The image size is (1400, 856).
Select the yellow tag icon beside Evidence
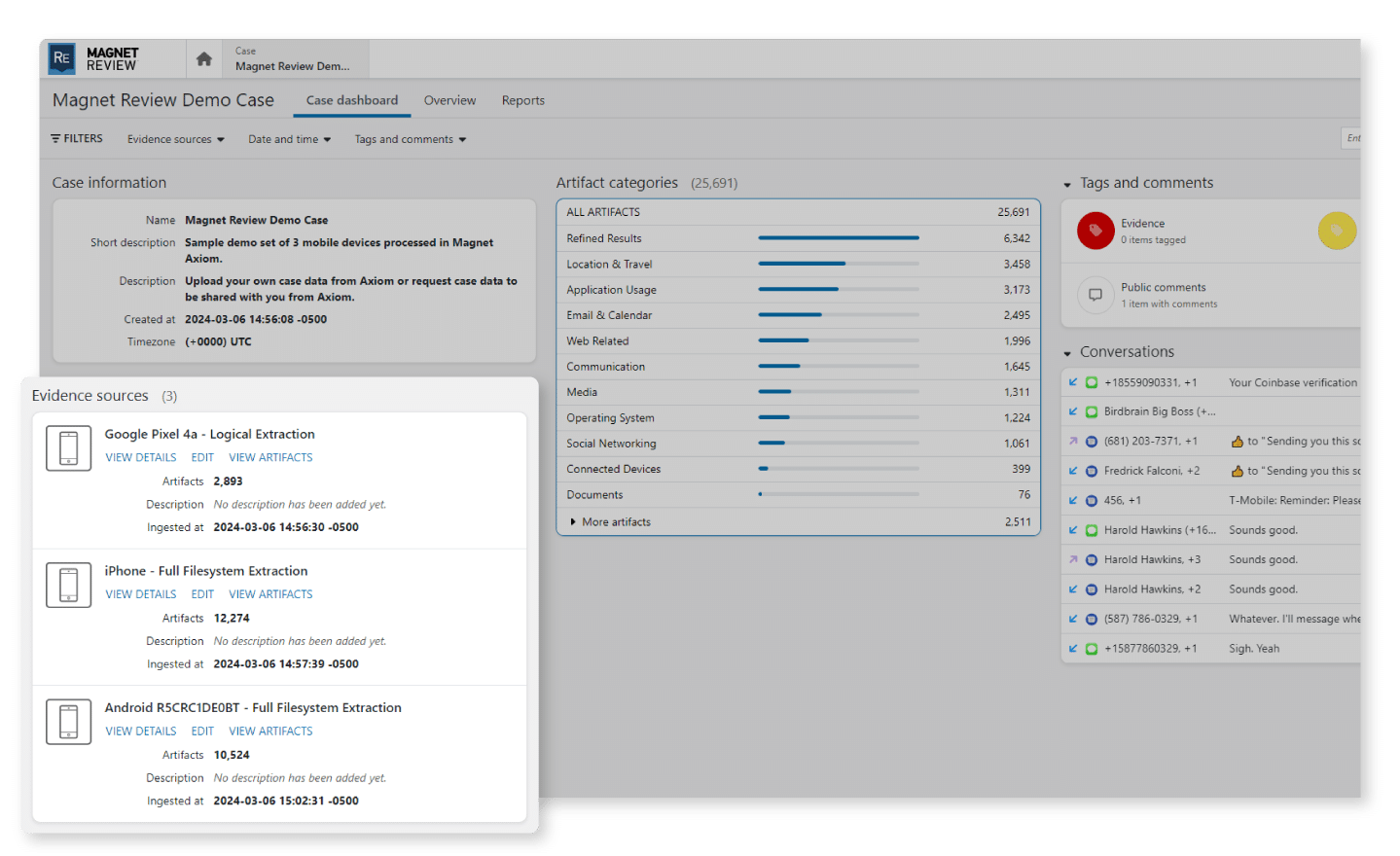(1337, 231)
